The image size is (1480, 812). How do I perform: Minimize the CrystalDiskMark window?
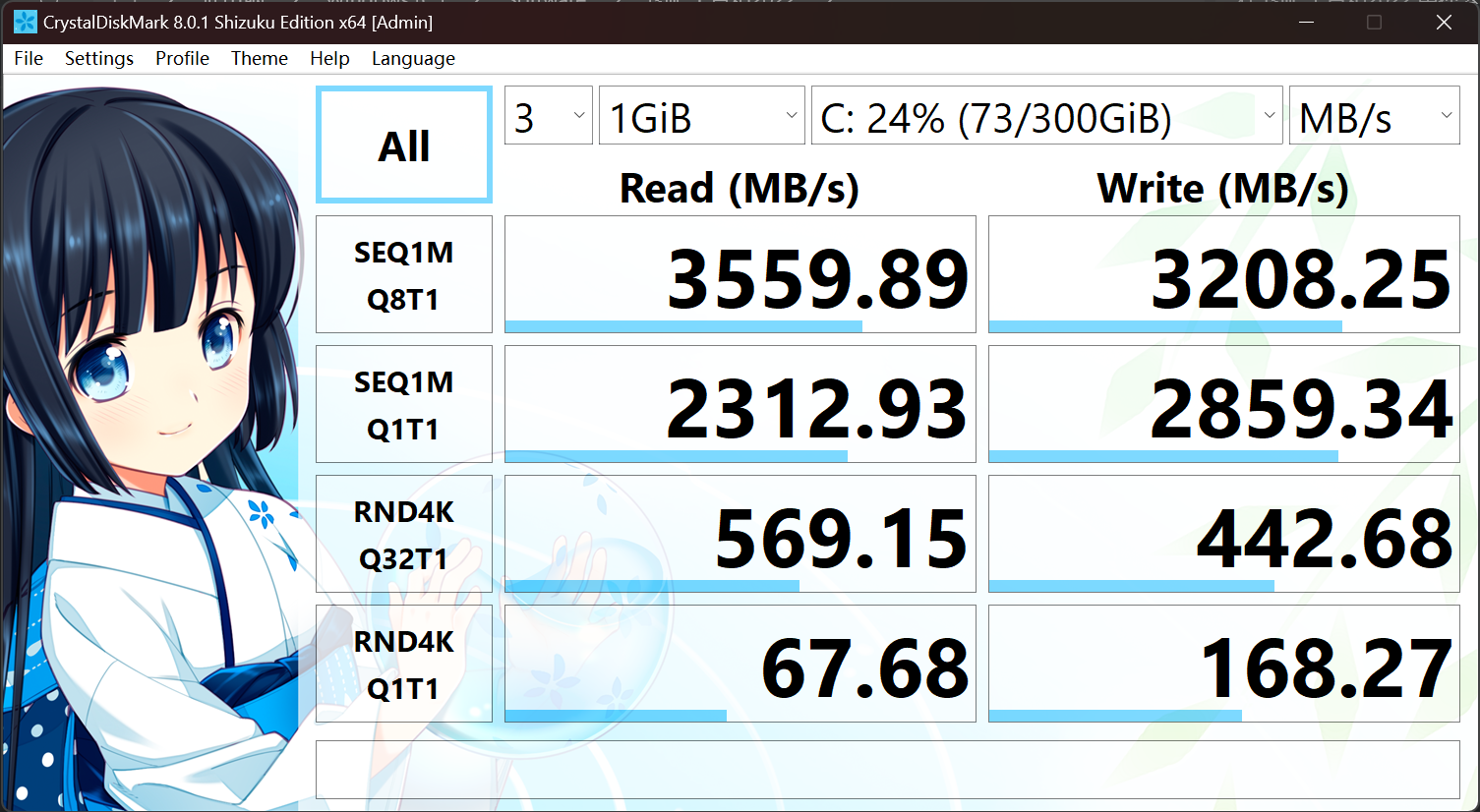click(1306, 22)
